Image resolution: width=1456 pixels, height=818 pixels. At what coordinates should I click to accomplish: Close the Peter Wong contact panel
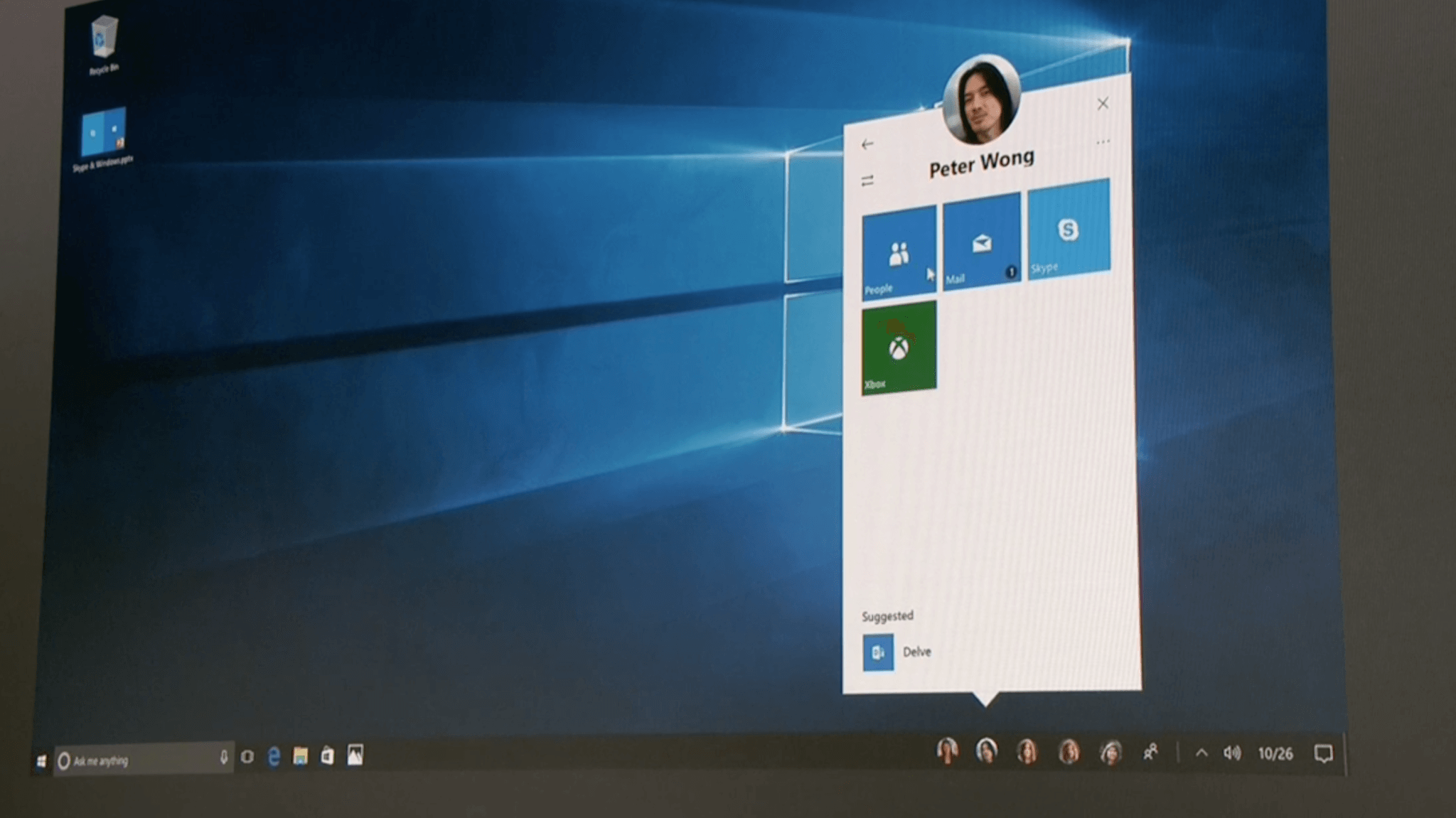1103,104
